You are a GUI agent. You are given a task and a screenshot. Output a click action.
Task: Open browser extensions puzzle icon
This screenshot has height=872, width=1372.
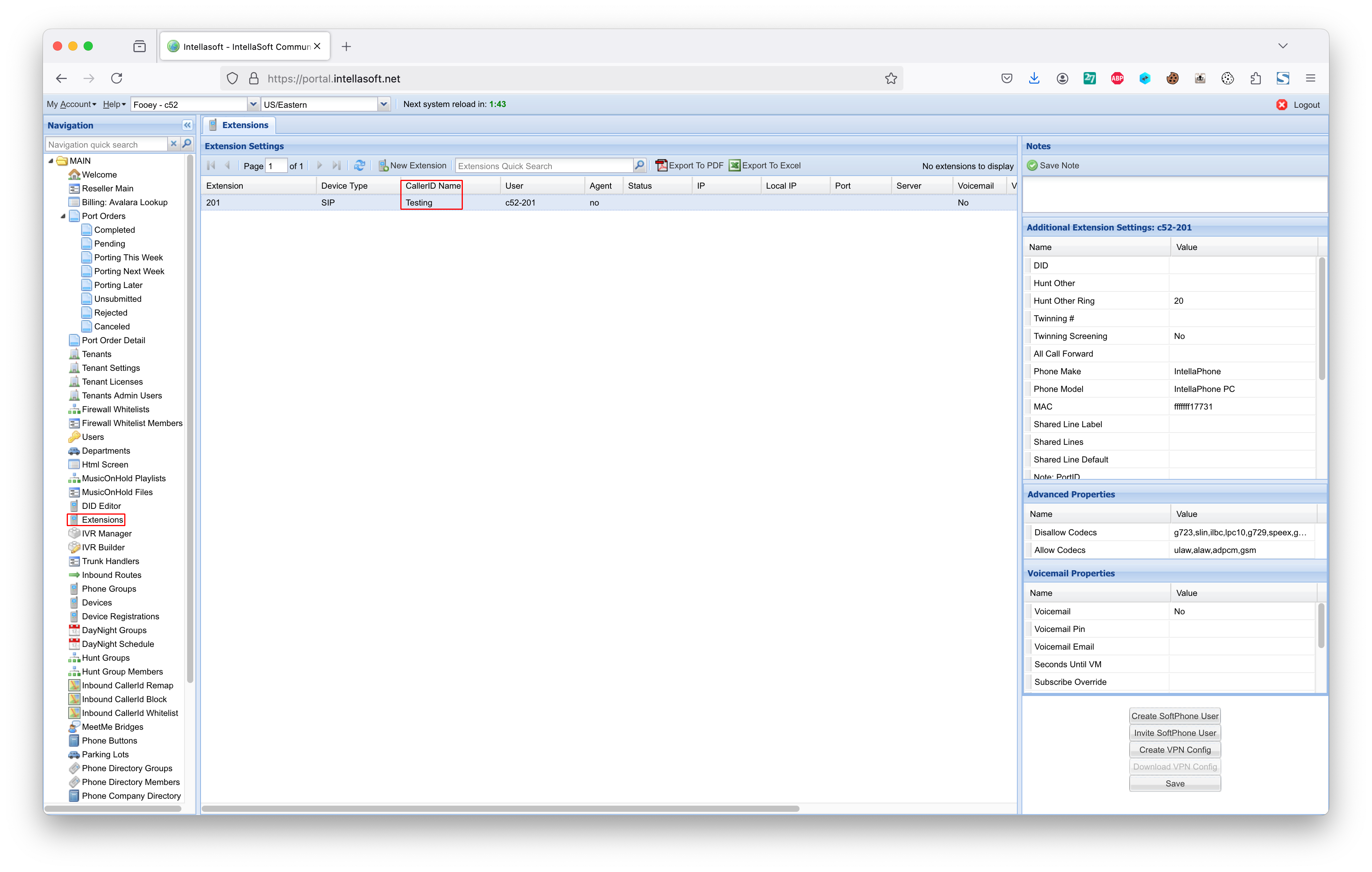[1255, 78]
